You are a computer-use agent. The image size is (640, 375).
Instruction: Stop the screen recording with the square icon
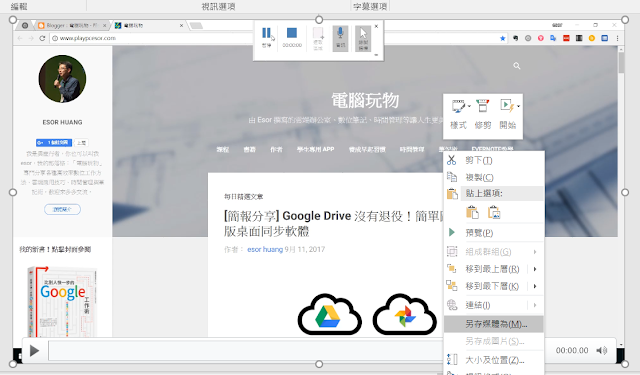pos(292,33)
